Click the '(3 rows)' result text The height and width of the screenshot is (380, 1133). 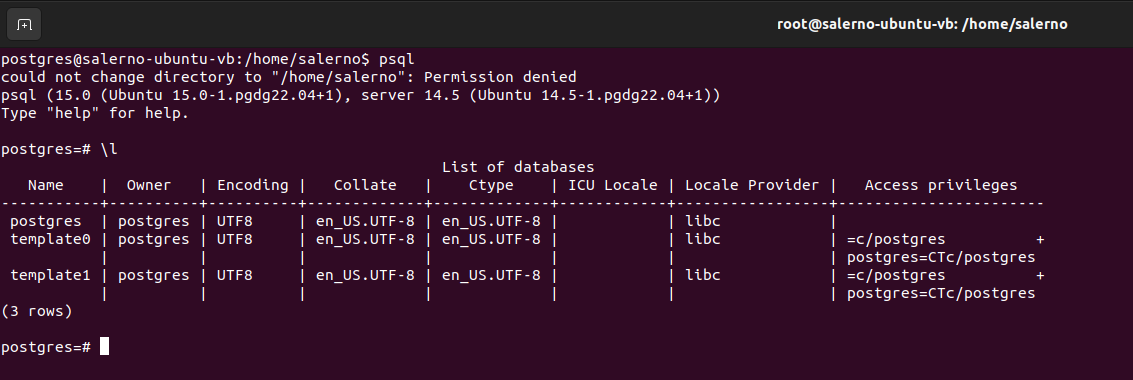[37, 311]
